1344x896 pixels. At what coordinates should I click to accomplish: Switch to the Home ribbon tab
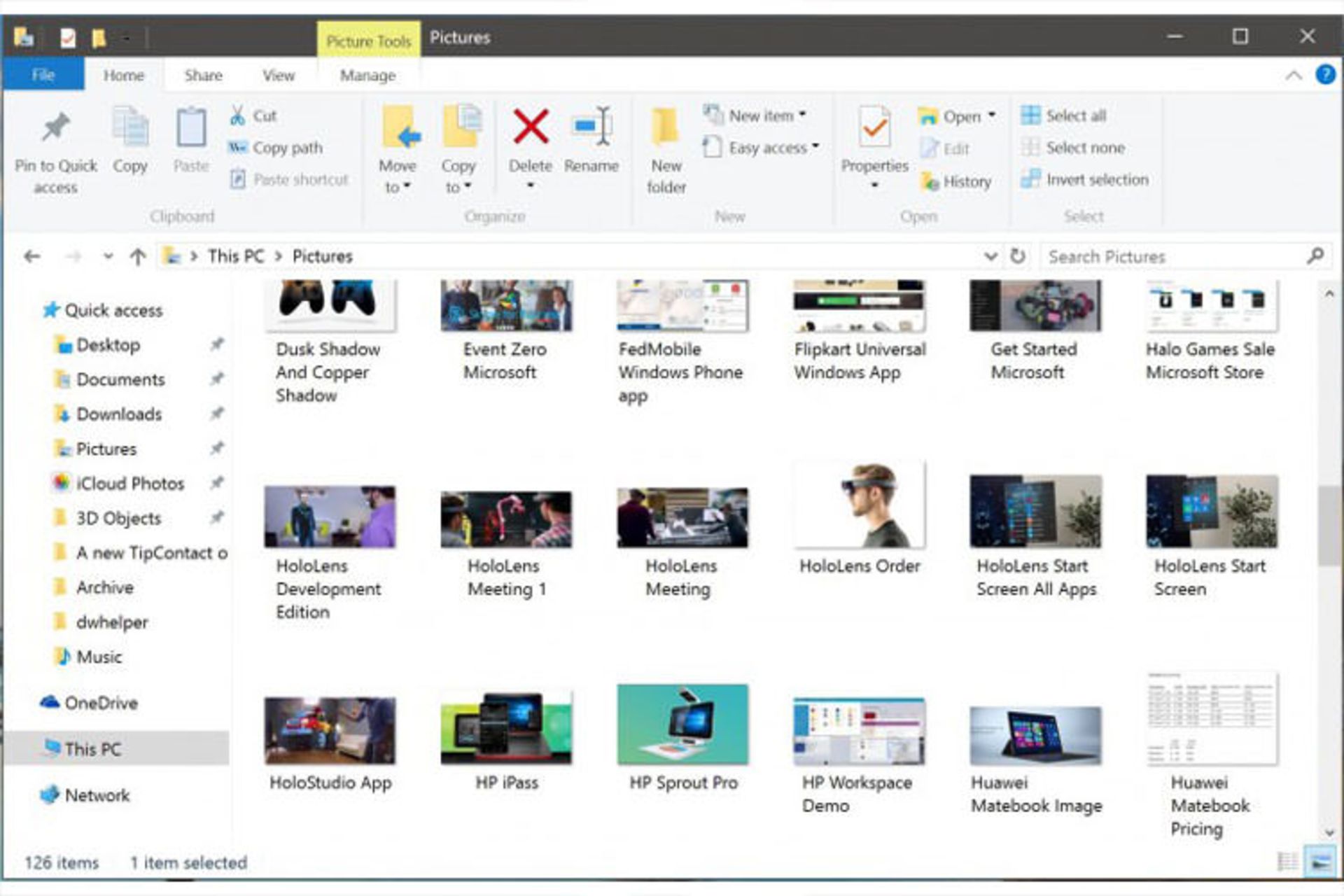(124, 75)
